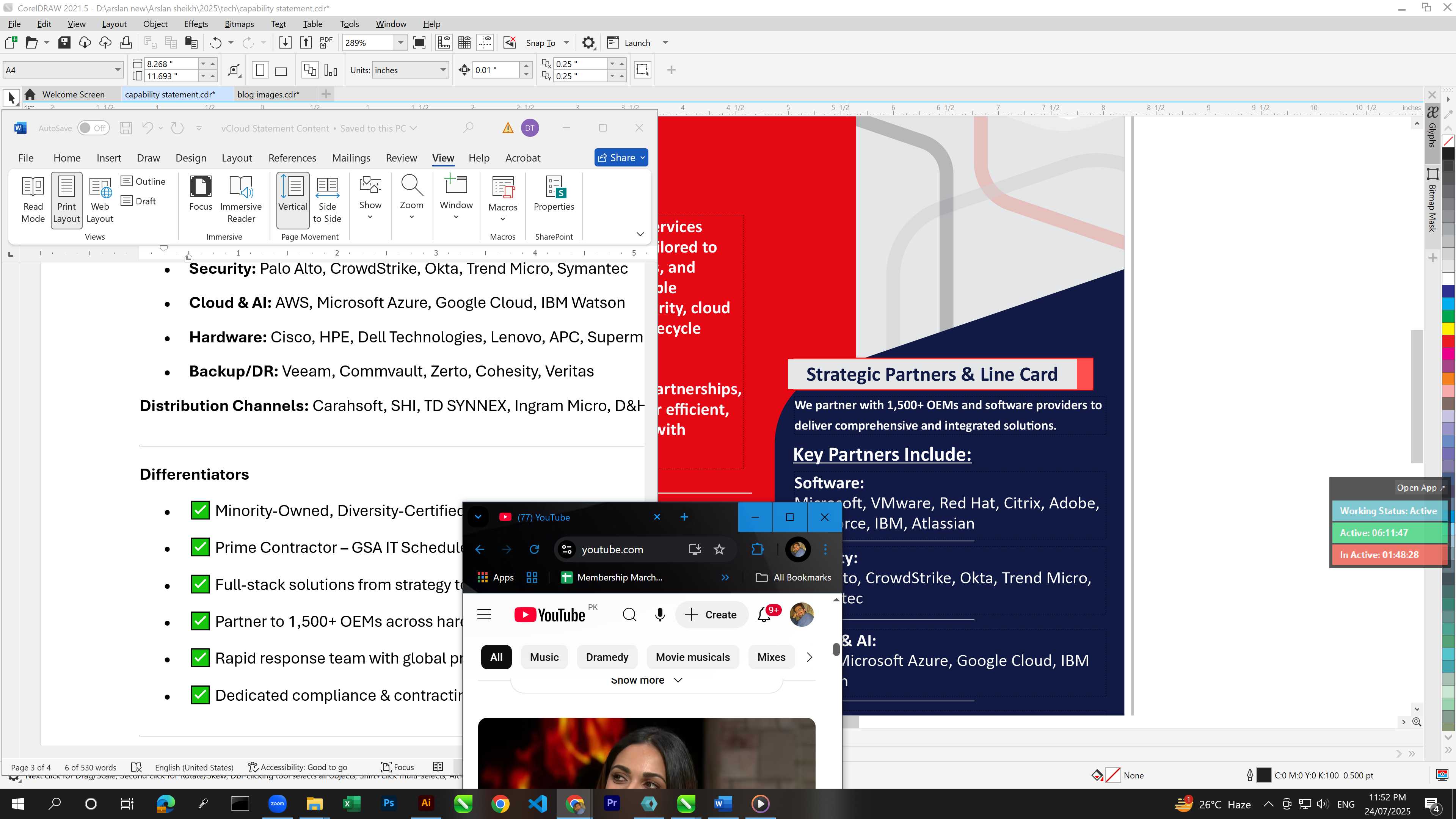
Task: Bookmark the page with Chrome star icon
Action: (x=719, y=549)
